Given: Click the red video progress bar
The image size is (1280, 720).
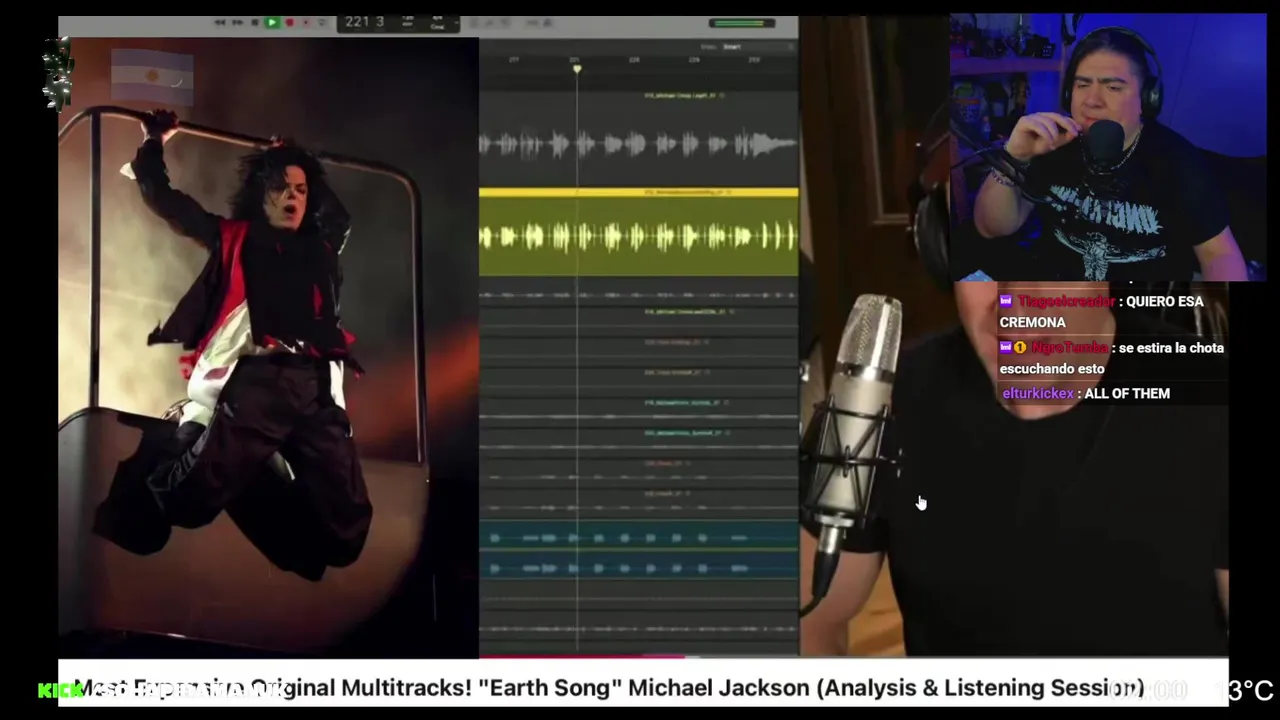Looking at the screenshot, I should click(582, 657).
